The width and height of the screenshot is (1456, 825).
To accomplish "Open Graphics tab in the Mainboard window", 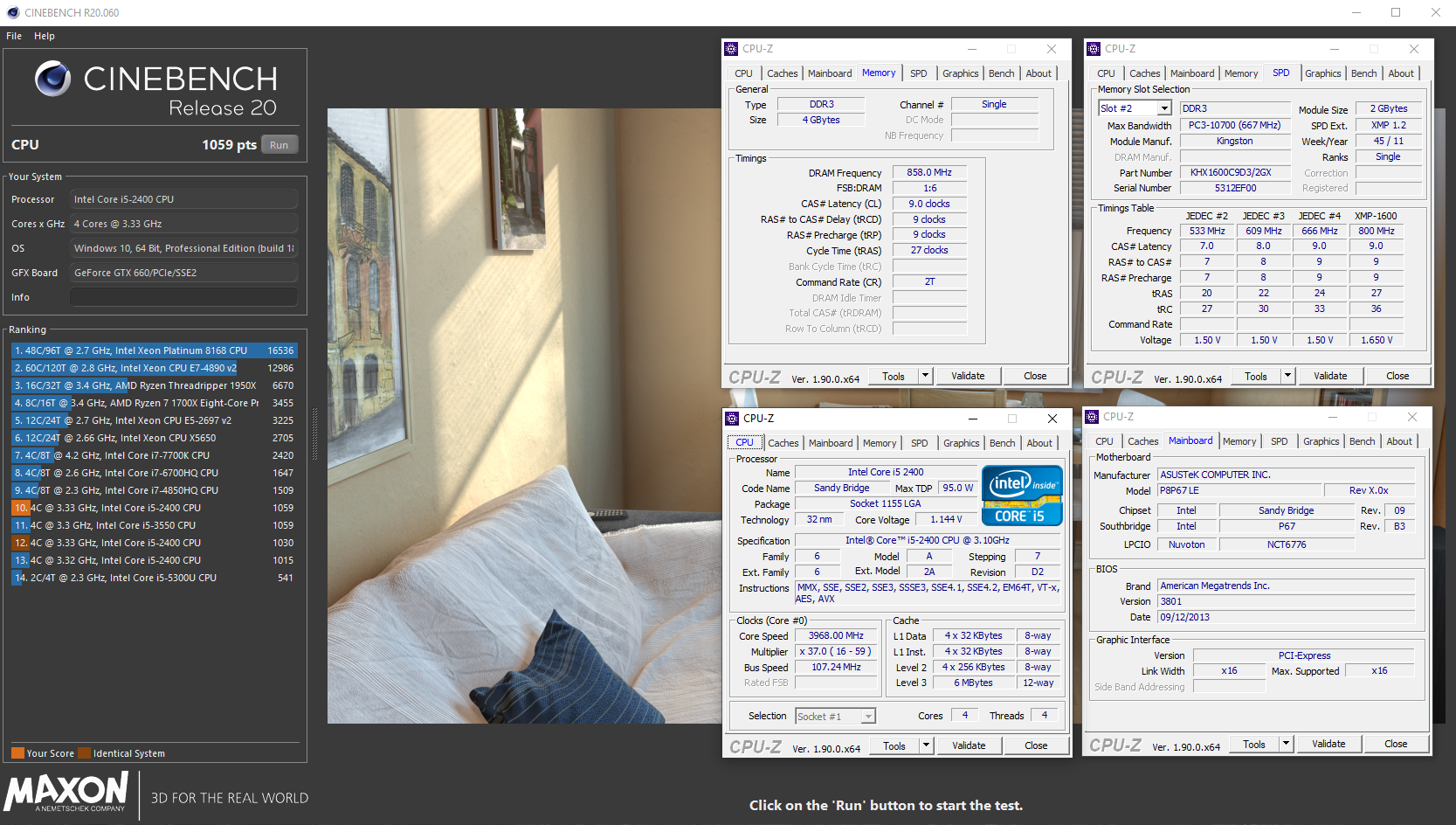I will [1321, 441].
